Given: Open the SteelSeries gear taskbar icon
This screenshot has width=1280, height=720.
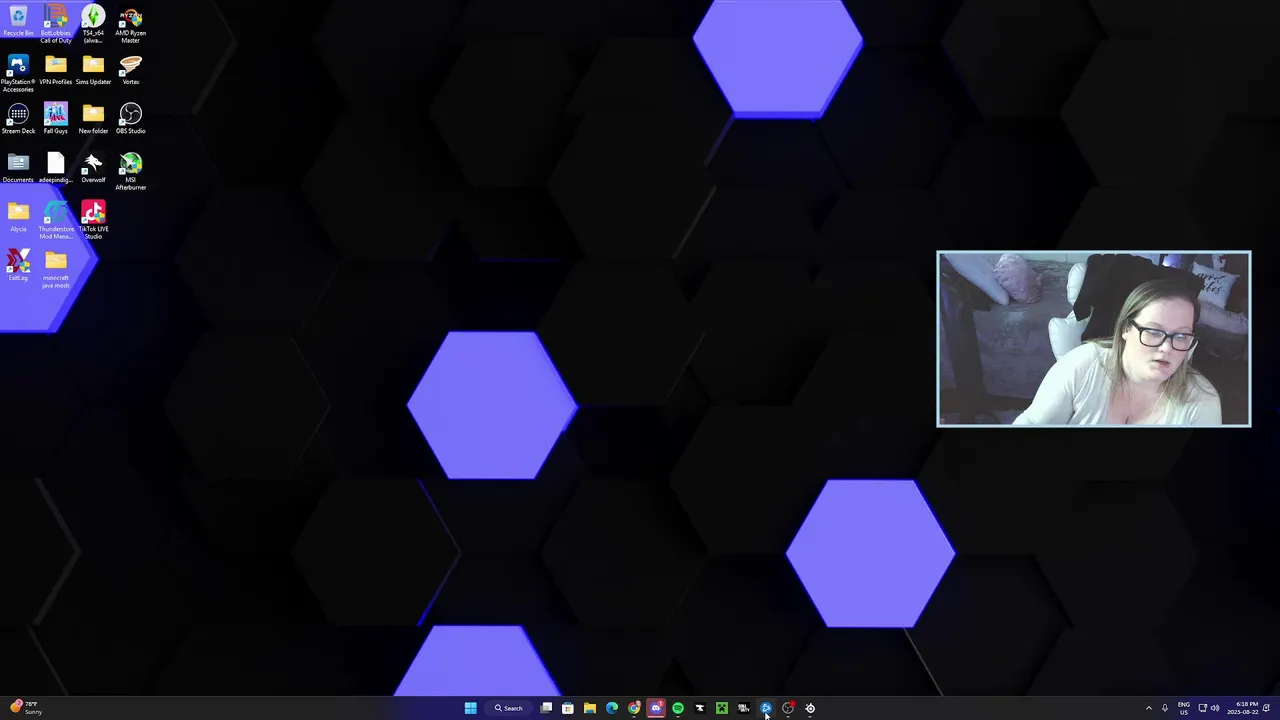Looking at the screenshot, I should click(810, 708).
